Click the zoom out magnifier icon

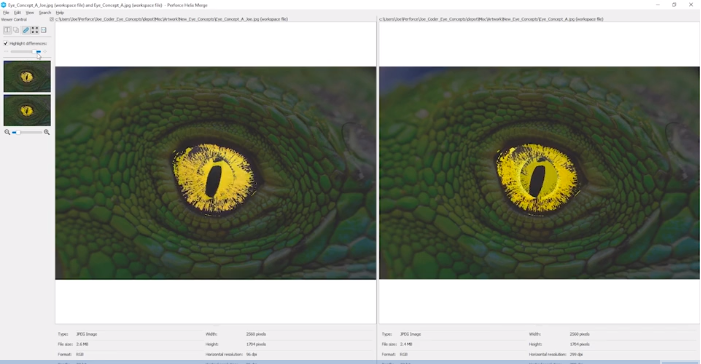pos(7,132)
